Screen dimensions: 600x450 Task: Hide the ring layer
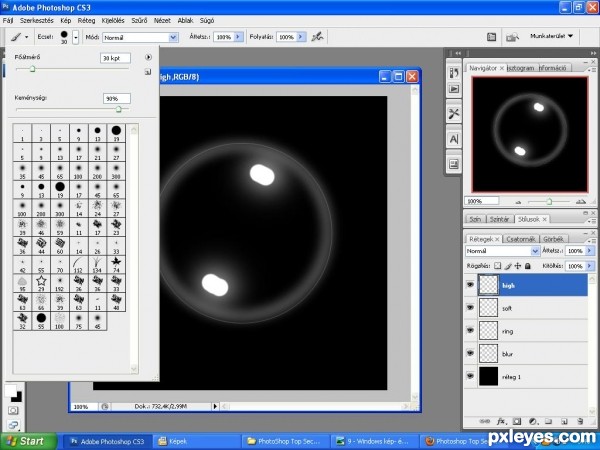470,331
